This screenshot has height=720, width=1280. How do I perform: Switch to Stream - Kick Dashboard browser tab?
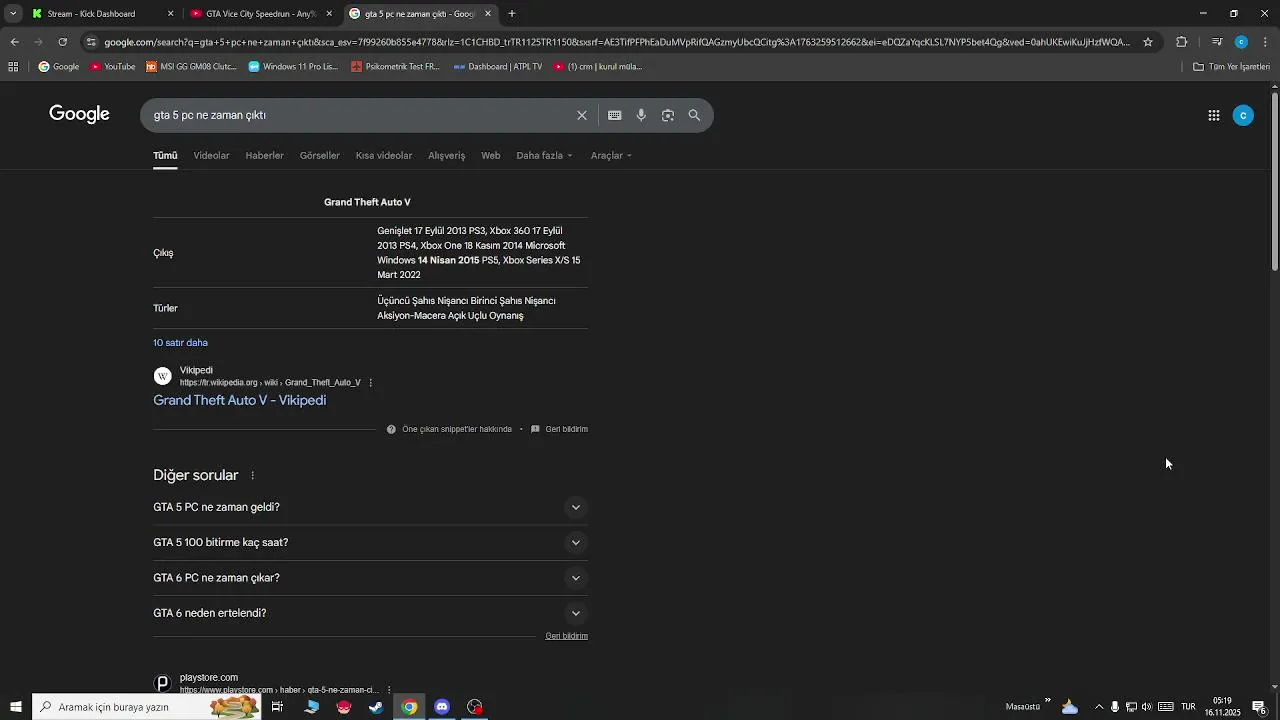pos(101,14)
